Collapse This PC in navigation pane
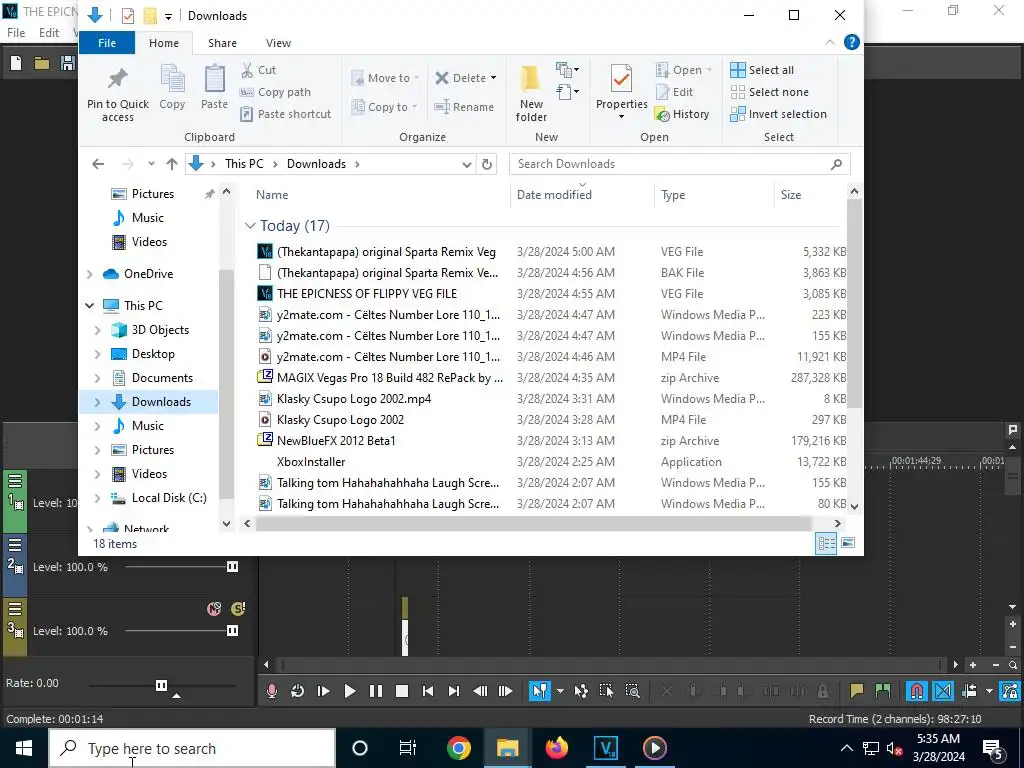 pyautogui.click(x=89, y=306)
